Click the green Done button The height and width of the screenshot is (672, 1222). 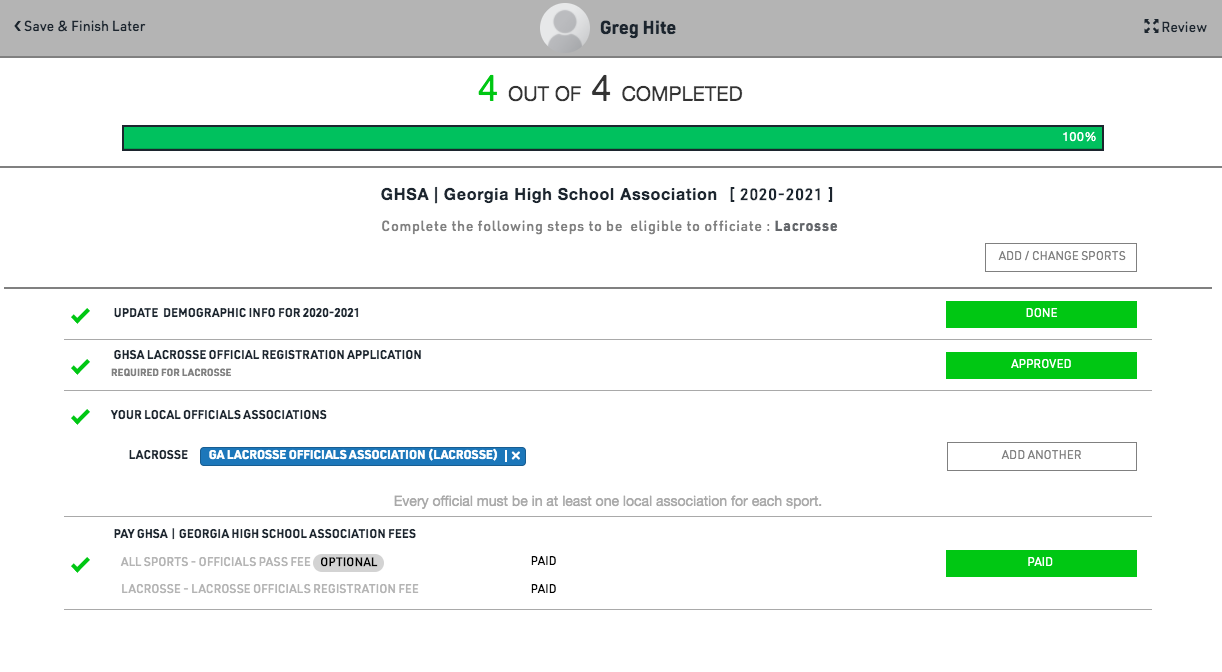point(1041,314)
